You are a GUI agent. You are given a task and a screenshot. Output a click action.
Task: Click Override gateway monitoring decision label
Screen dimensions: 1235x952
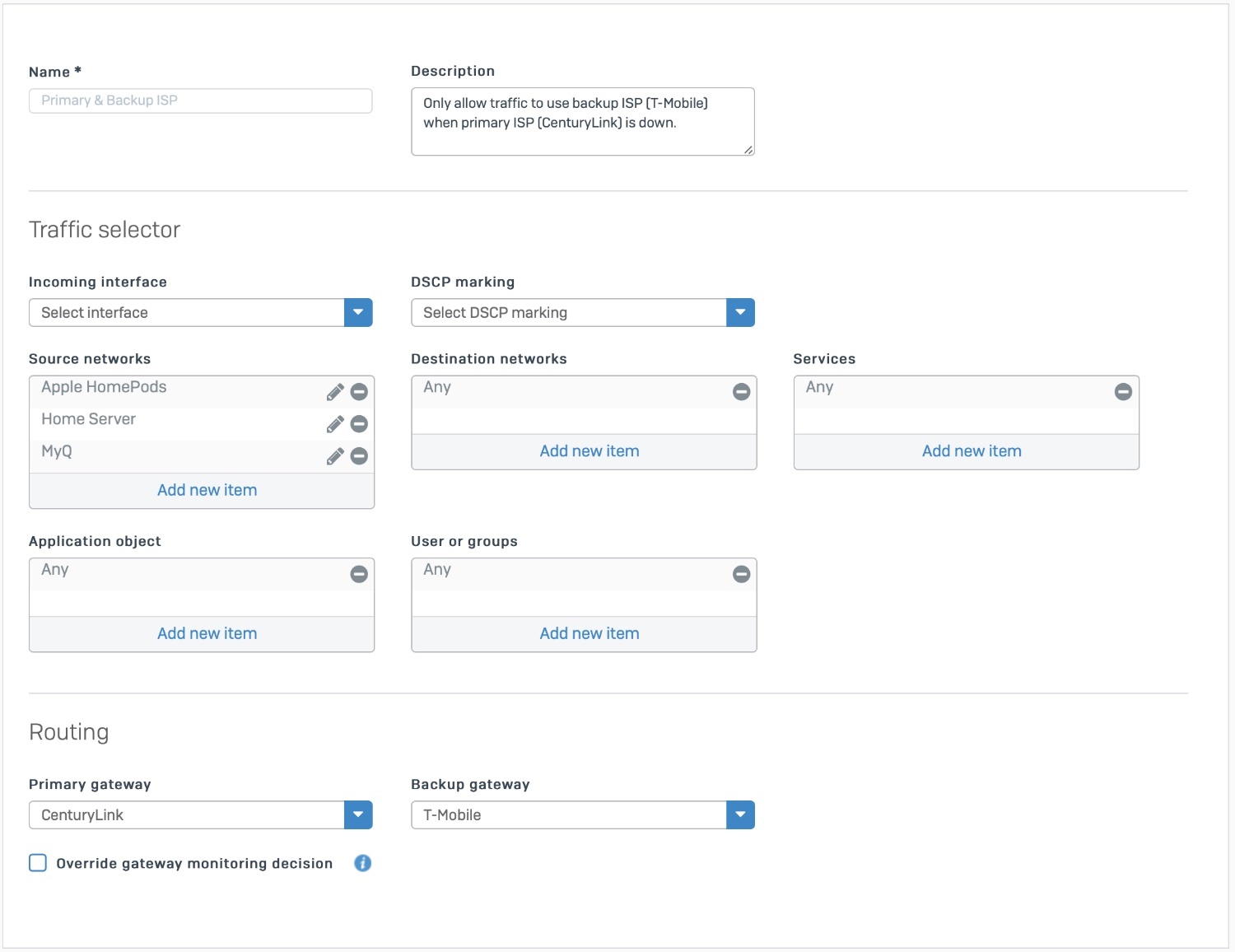click(194, 863)
